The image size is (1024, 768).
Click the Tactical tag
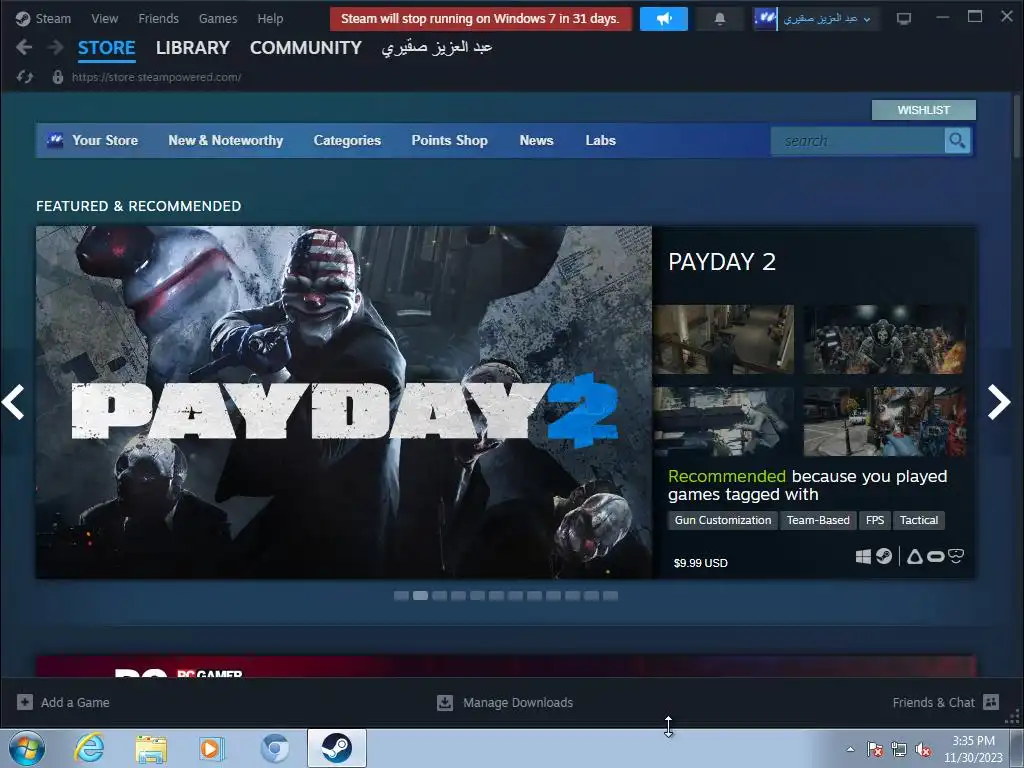coord(919,520)
